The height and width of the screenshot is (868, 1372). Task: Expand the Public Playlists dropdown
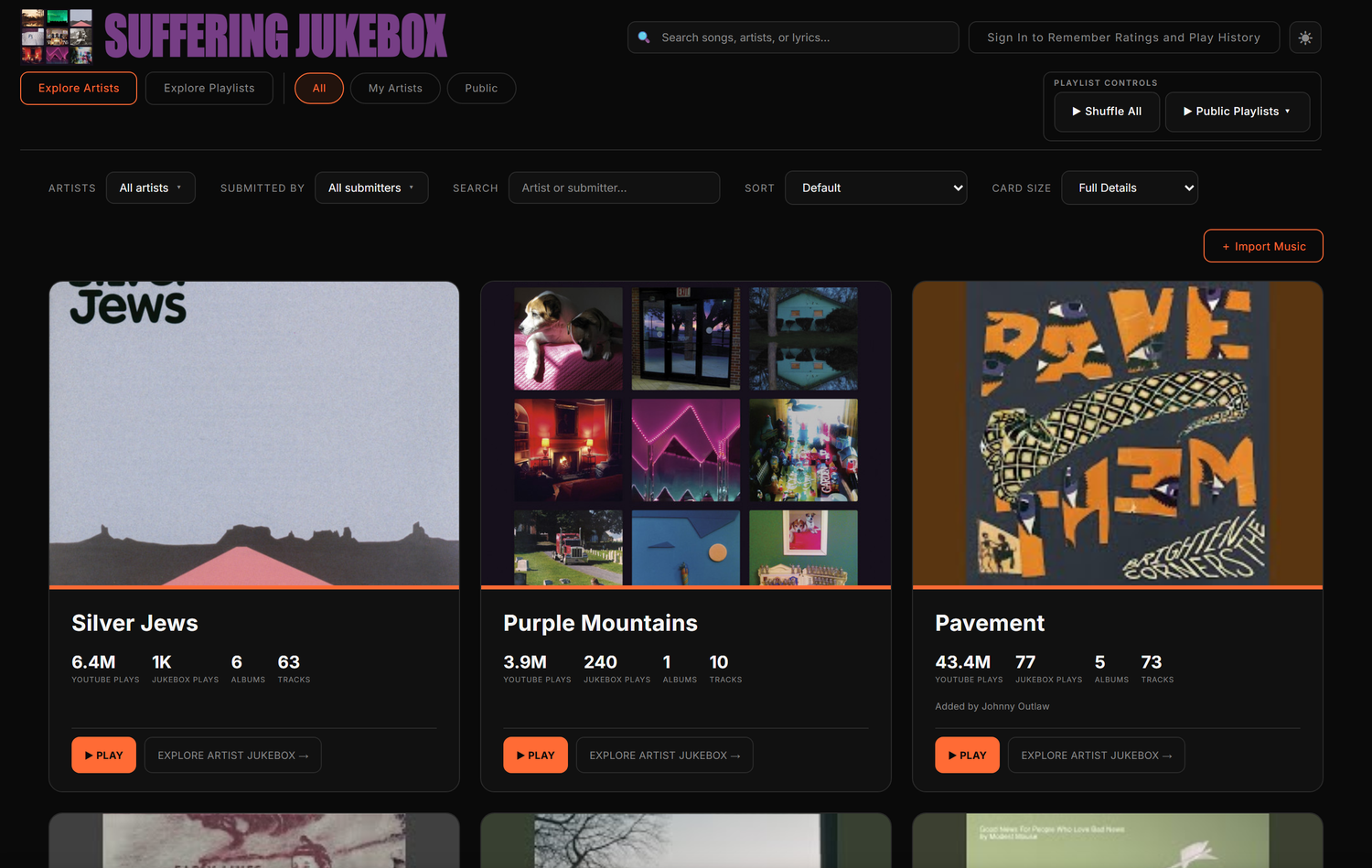[1238, 112]
